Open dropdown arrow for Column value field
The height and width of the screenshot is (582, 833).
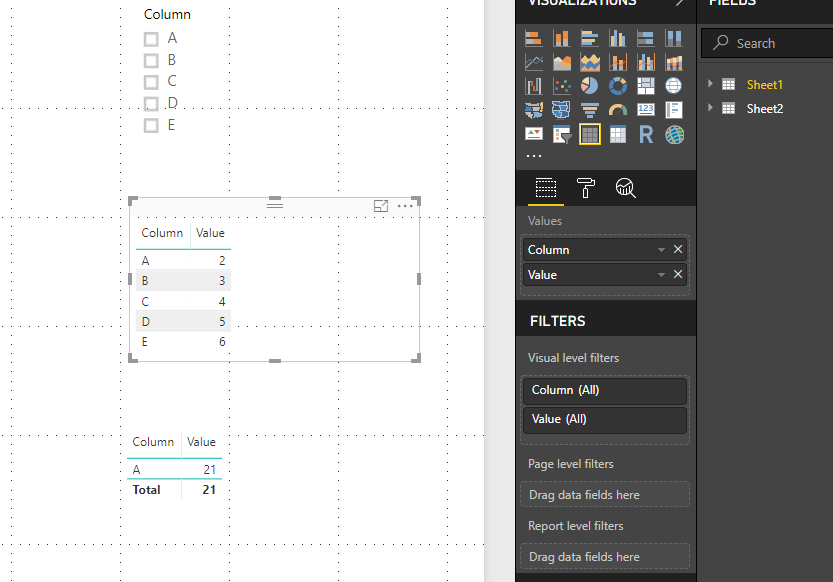661,250
